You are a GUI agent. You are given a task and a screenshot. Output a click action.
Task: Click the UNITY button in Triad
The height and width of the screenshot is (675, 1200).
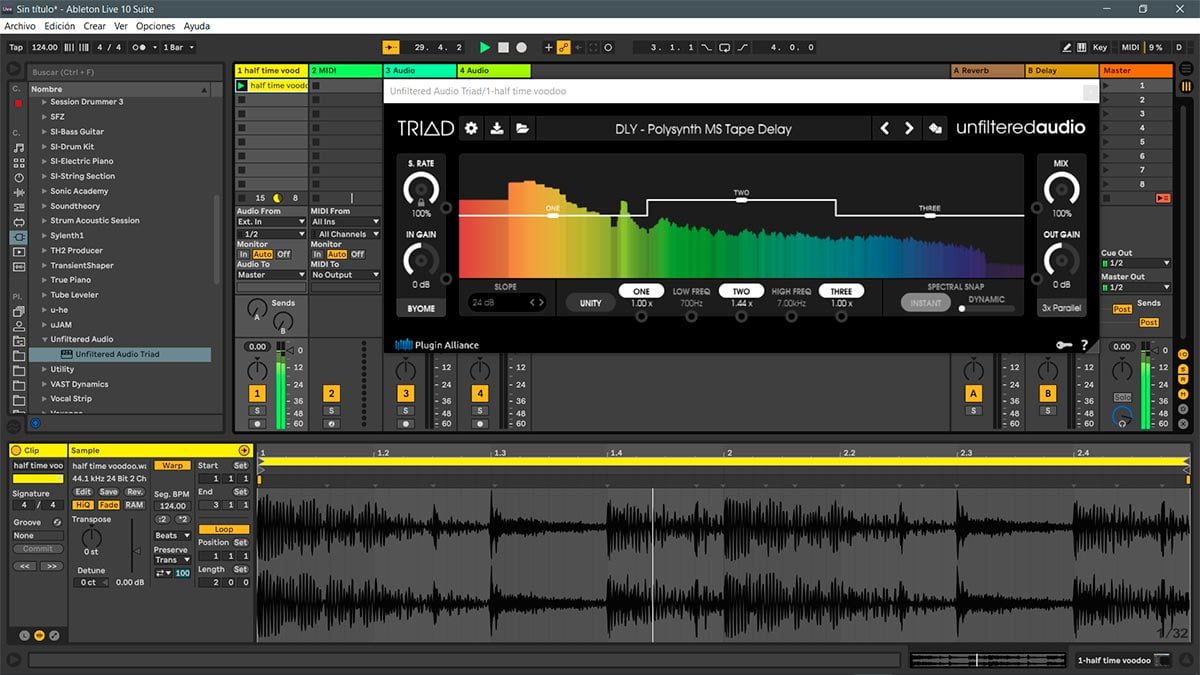tap(590, 303)
